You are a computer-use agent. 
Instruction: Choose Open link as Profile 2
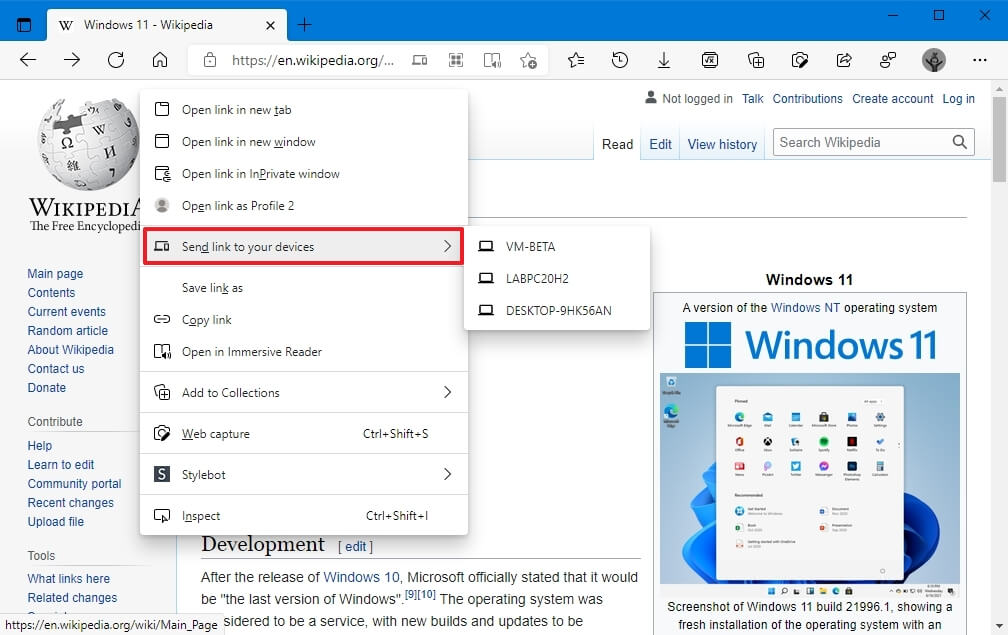click(304, 206)
